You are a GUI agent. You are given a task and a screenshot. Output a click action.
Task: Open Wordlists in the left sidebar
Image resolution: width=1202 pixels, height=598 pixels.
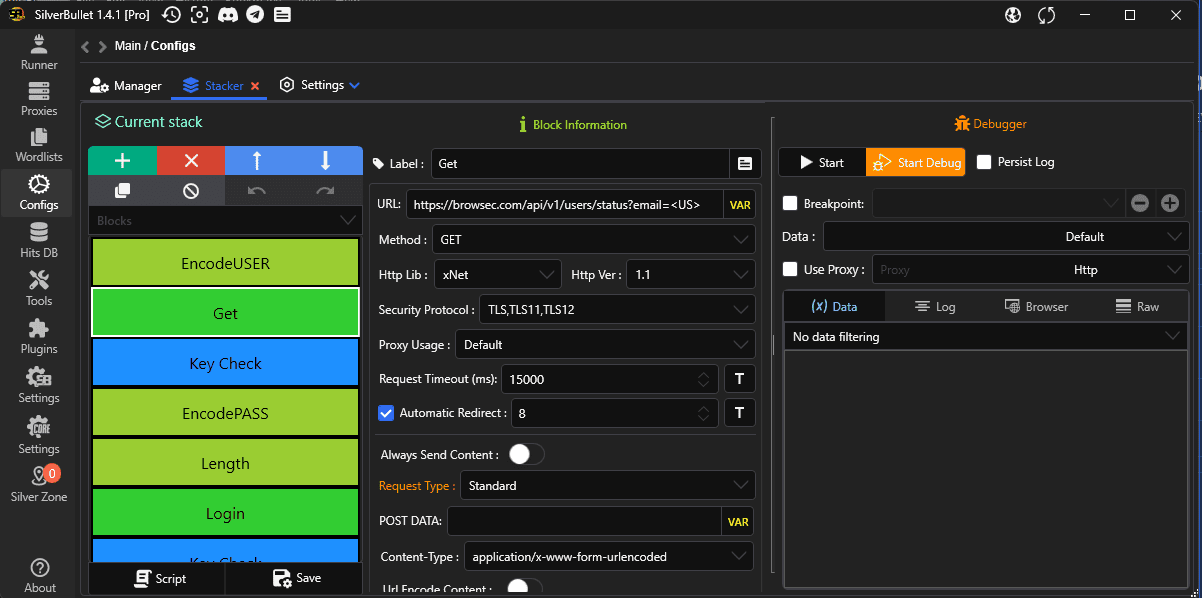click(39, 145)
